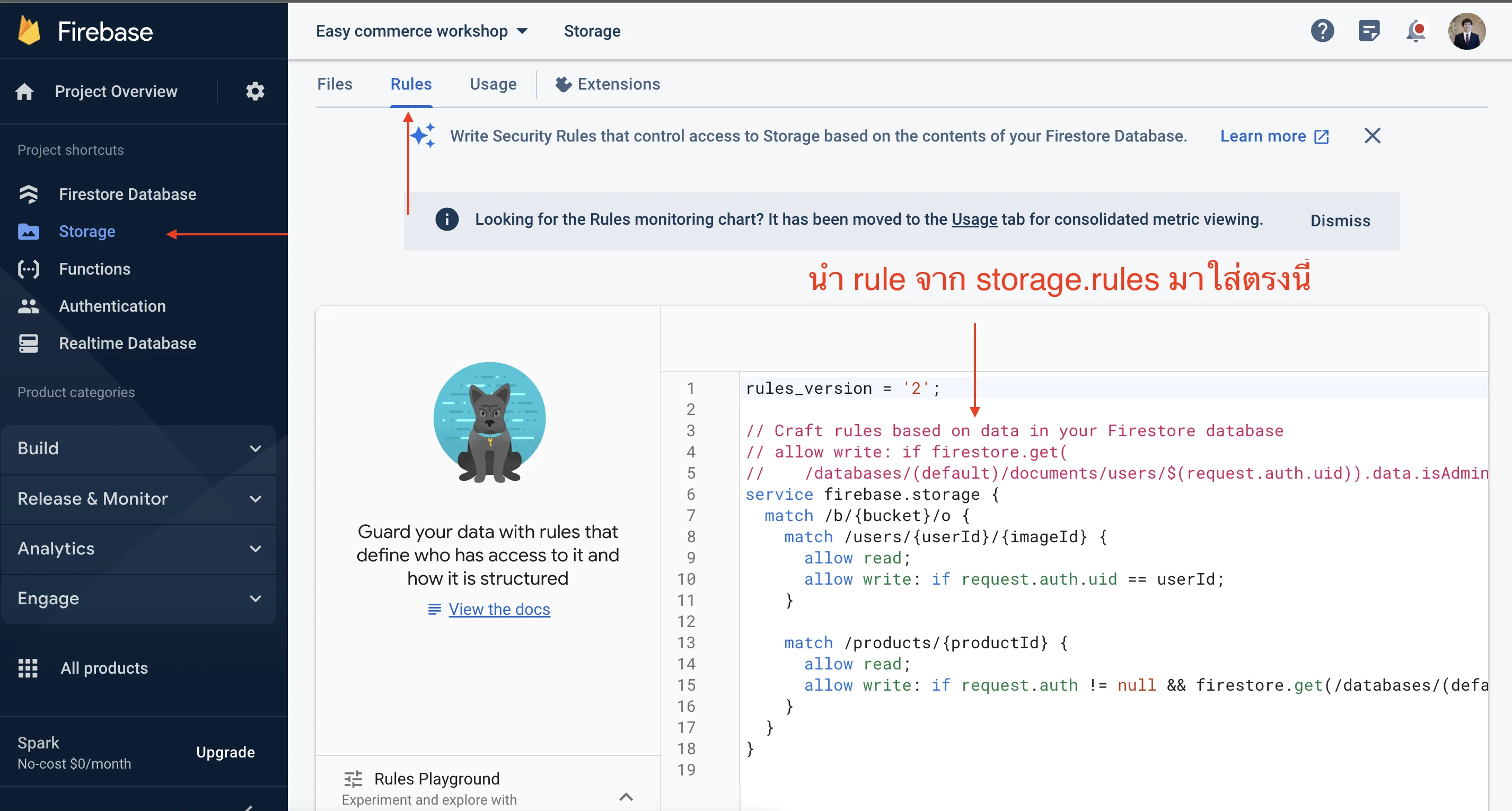
Task: Open the Easy commerce workshop project dropdown
Action: click(422, 31)
